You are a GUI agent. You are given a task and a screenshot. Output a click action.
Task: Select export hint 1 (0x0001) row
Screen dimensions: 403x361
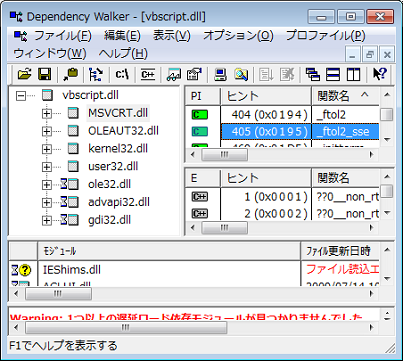click(x=282, y=197)
